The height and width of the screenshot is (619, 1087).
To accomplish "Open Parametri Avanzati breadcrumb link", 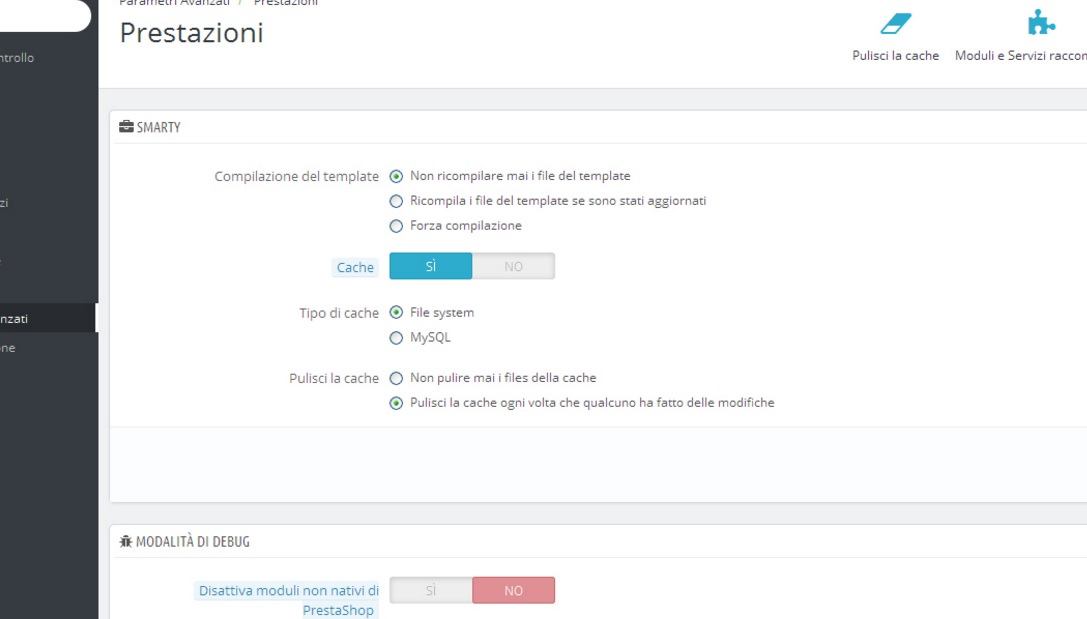I will [x=174, y=3].
